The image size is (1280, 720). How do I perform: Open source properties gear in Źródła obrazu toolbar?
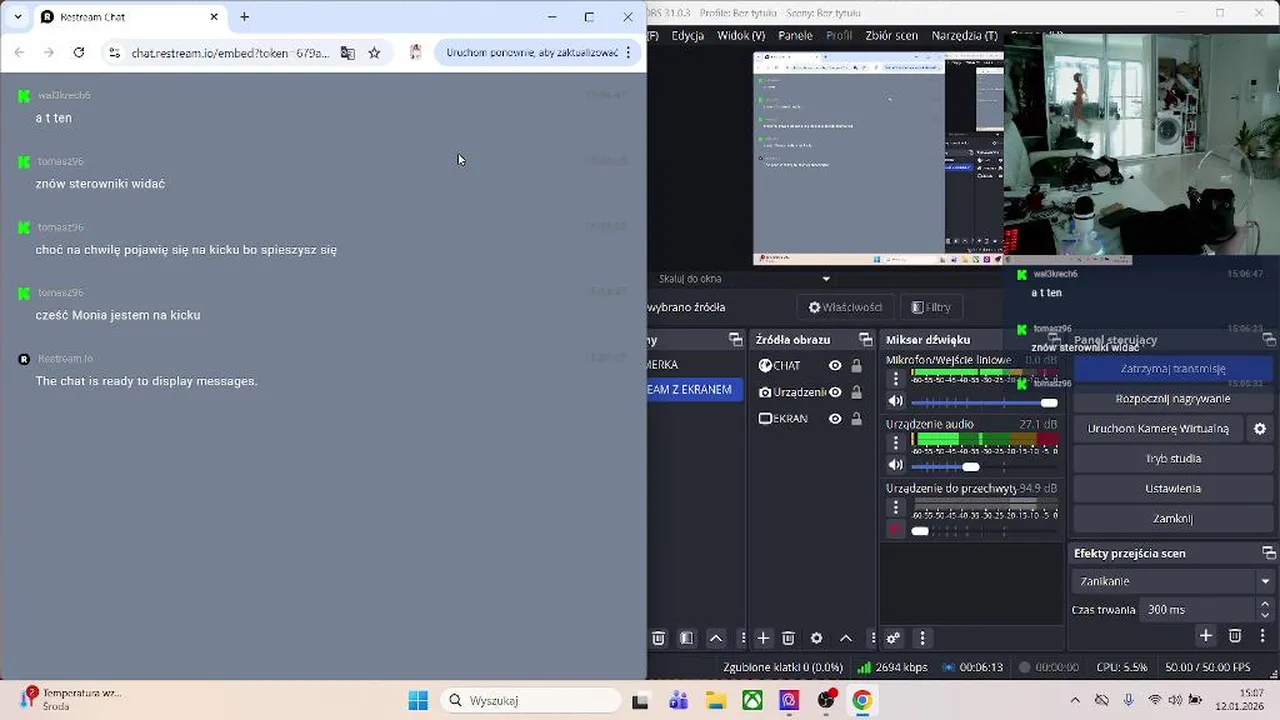[816, 638]
